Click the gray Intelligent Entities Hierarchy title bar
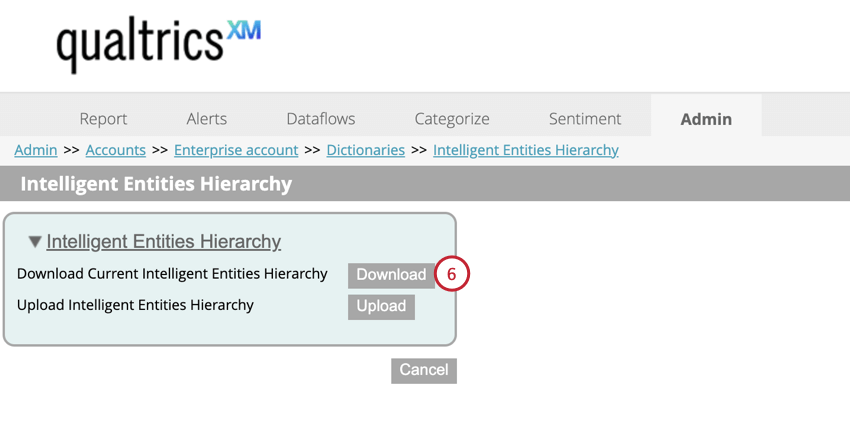850x425 pixels. [425, 184]
